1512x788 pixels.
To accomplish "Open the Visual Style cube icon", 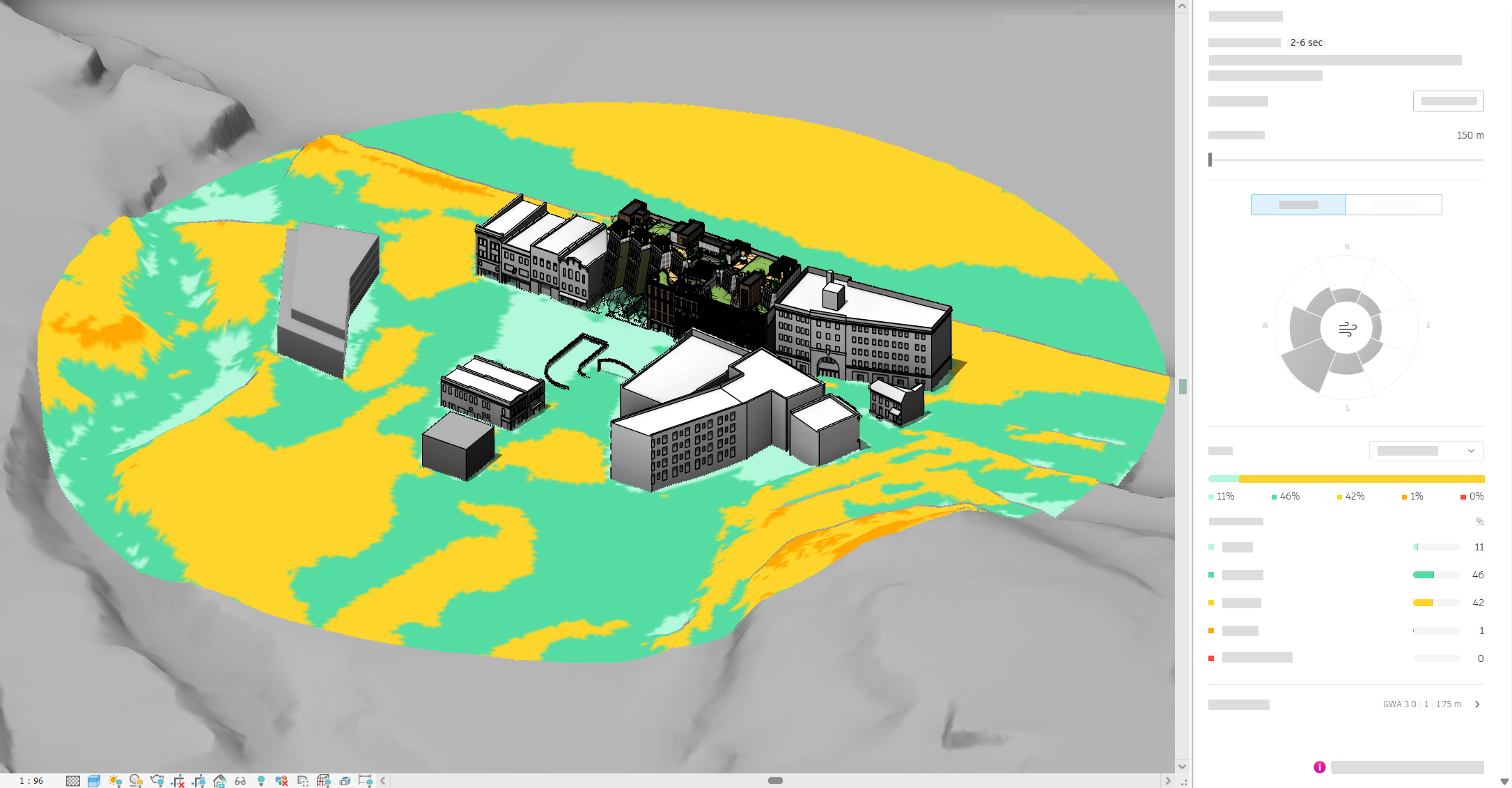I will [94, 781].
